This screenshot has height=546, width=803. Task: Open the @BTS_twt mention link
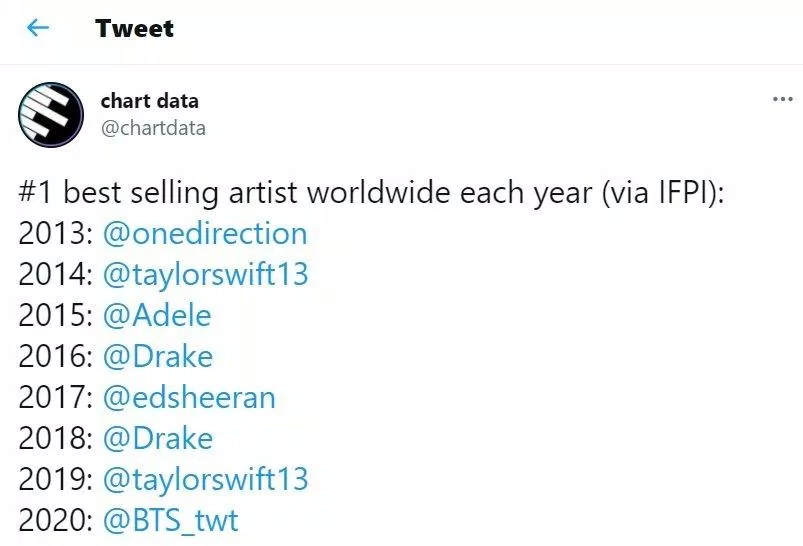pos(171,521)
